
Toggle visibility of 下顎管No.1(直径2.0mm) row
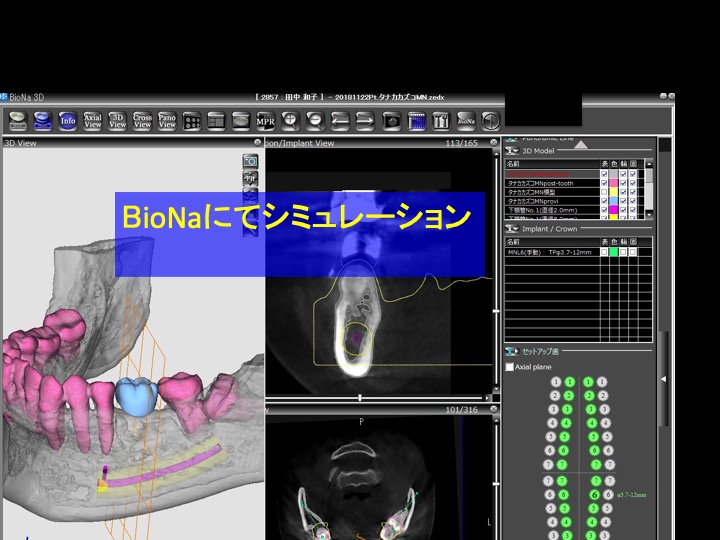[604, 210]
